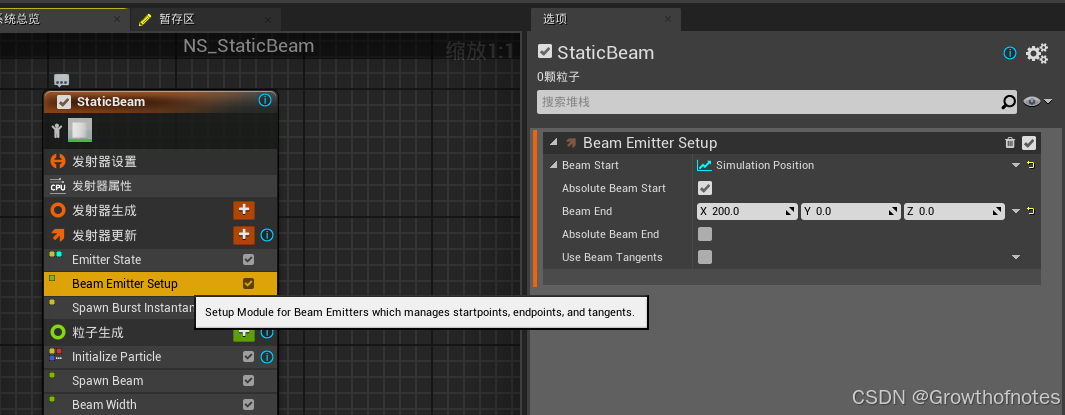
Task: Open the gears settings icon in 选项 panel
Action: (x=1037, y=53)
